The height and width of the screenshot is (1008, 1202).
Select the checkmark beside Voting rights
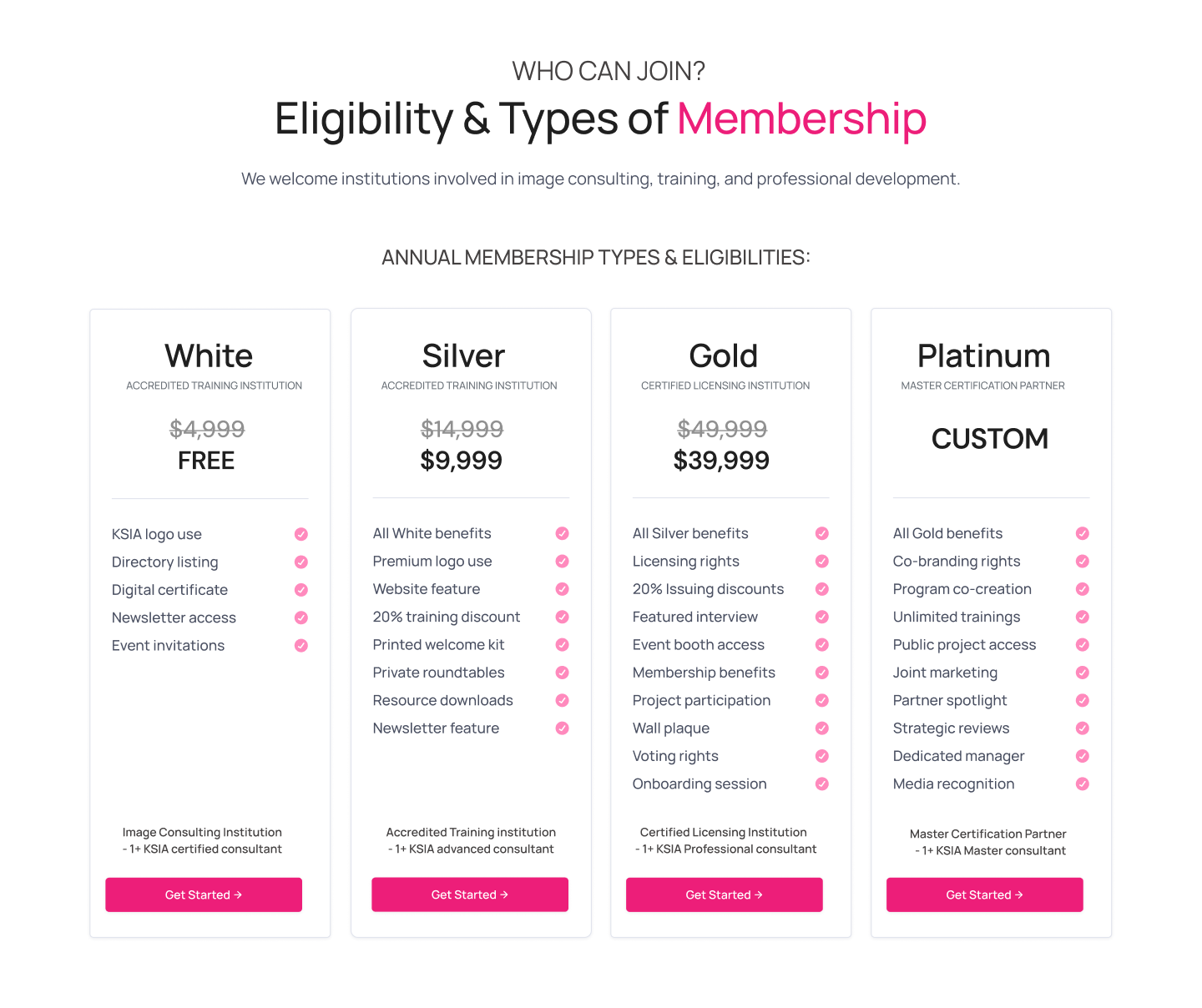pyautogui.click(x=822, y=756)
